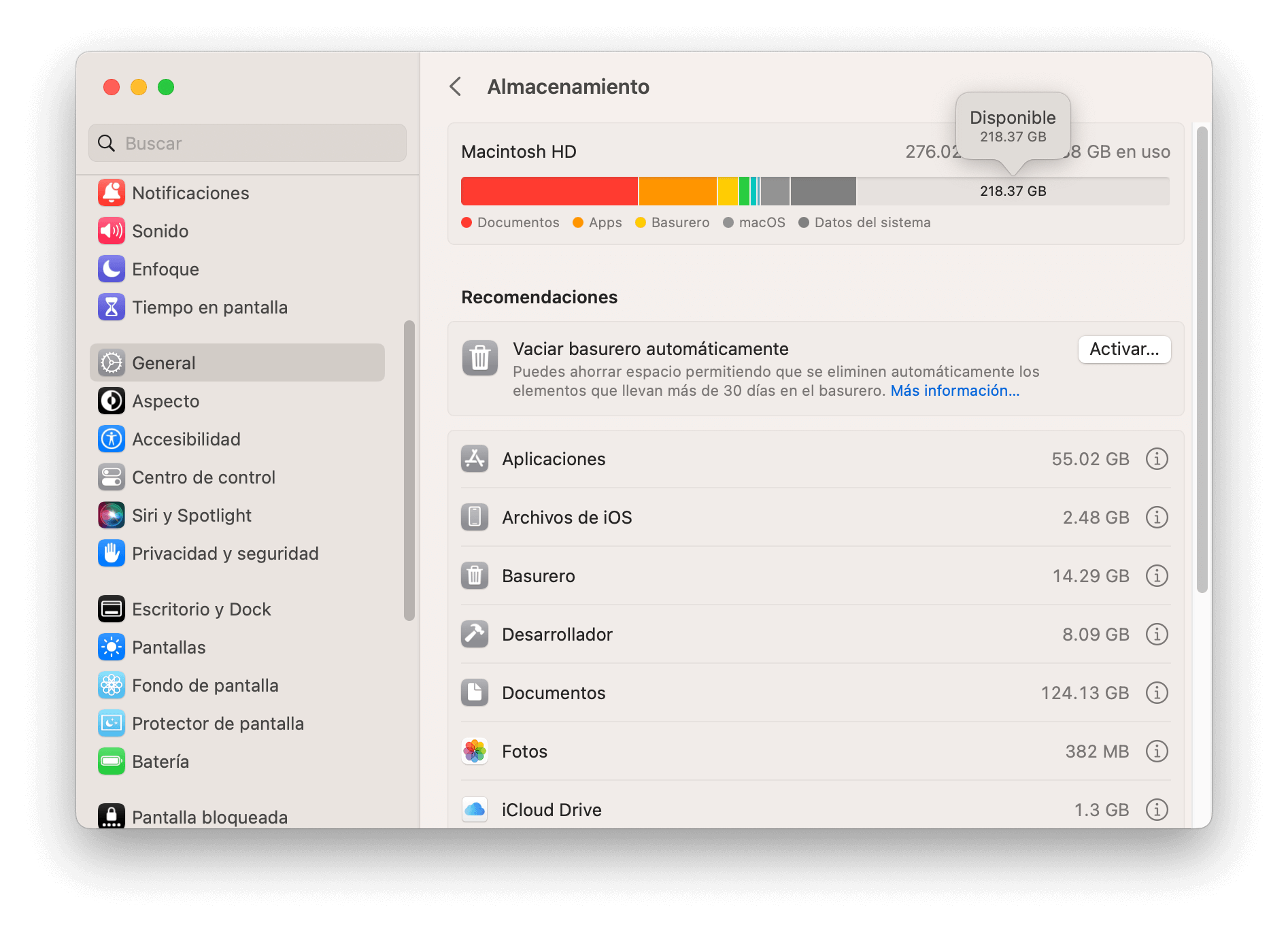Click the Notificaciones bell icon
The width and height of the screenshot is (1288, 929).
pos(112,193)
